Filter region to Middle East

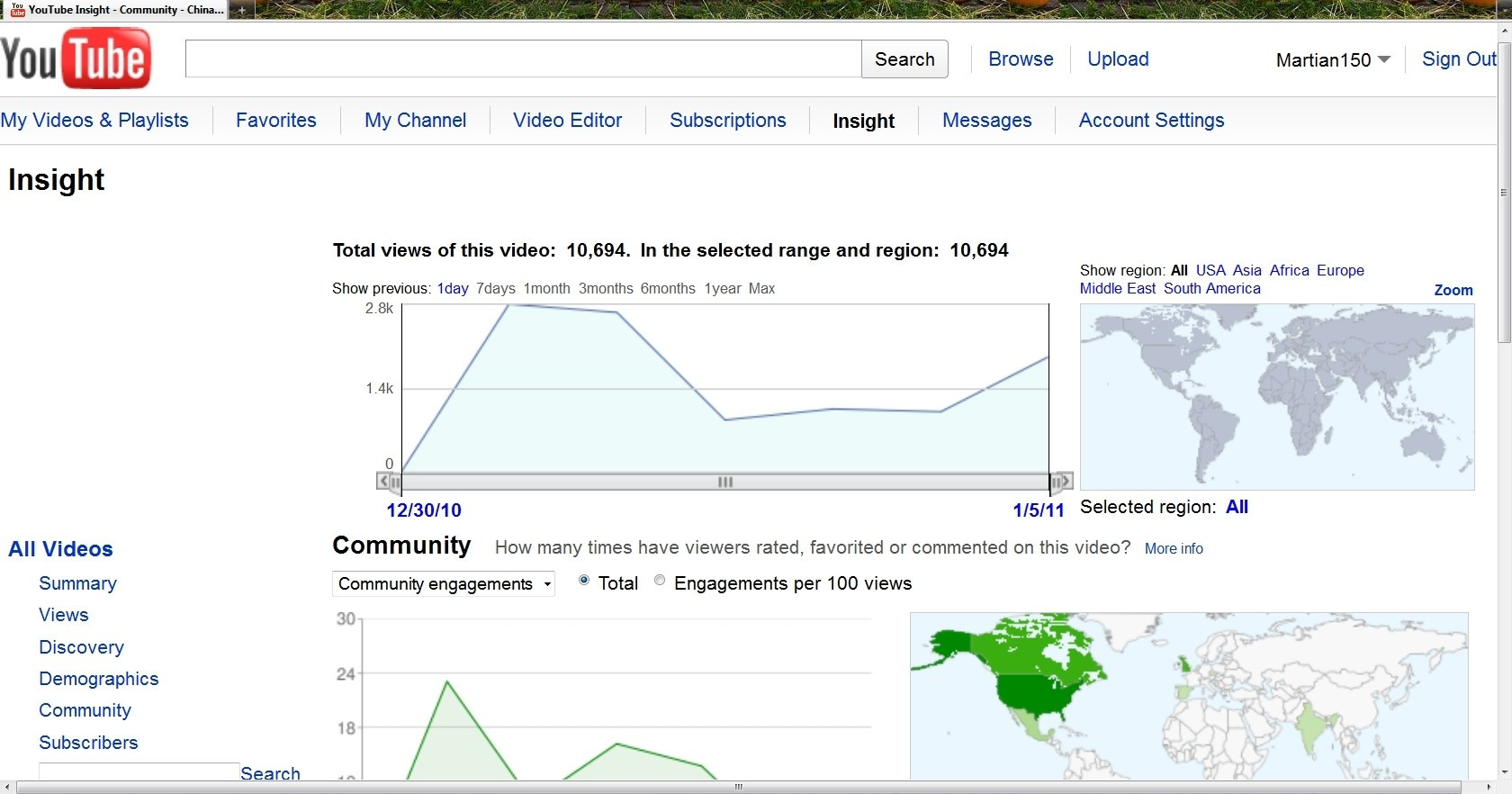[x=1118, y=288]
